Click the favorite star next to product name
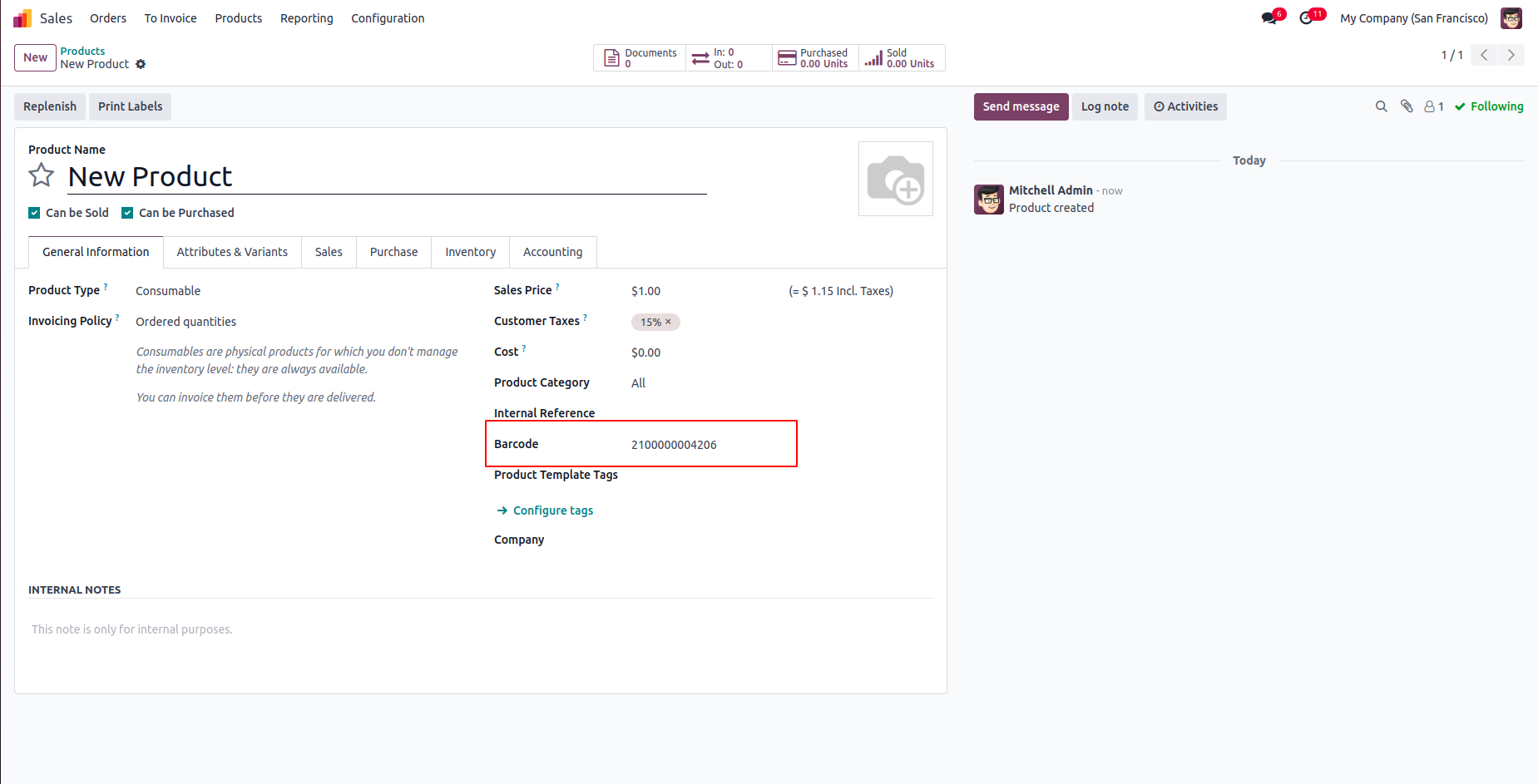The width and height of the screenshot is (1538, 784). pos(42,175)
